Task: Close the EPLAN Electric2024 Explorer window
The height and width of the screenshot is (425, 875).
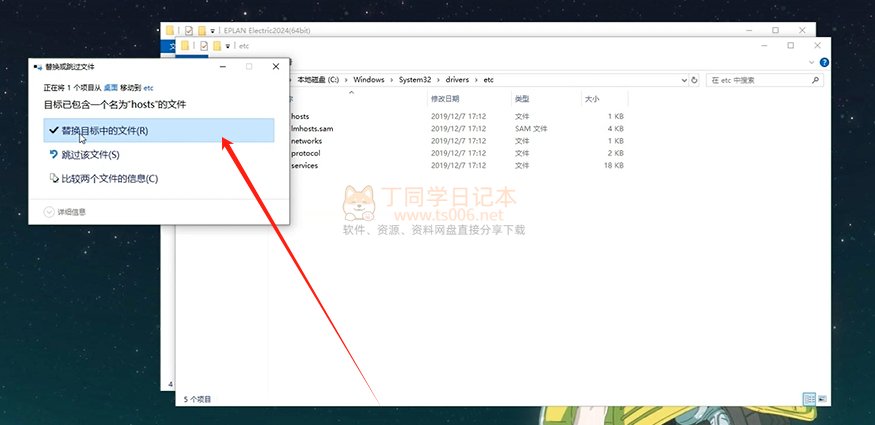Action: coord(802,30)
